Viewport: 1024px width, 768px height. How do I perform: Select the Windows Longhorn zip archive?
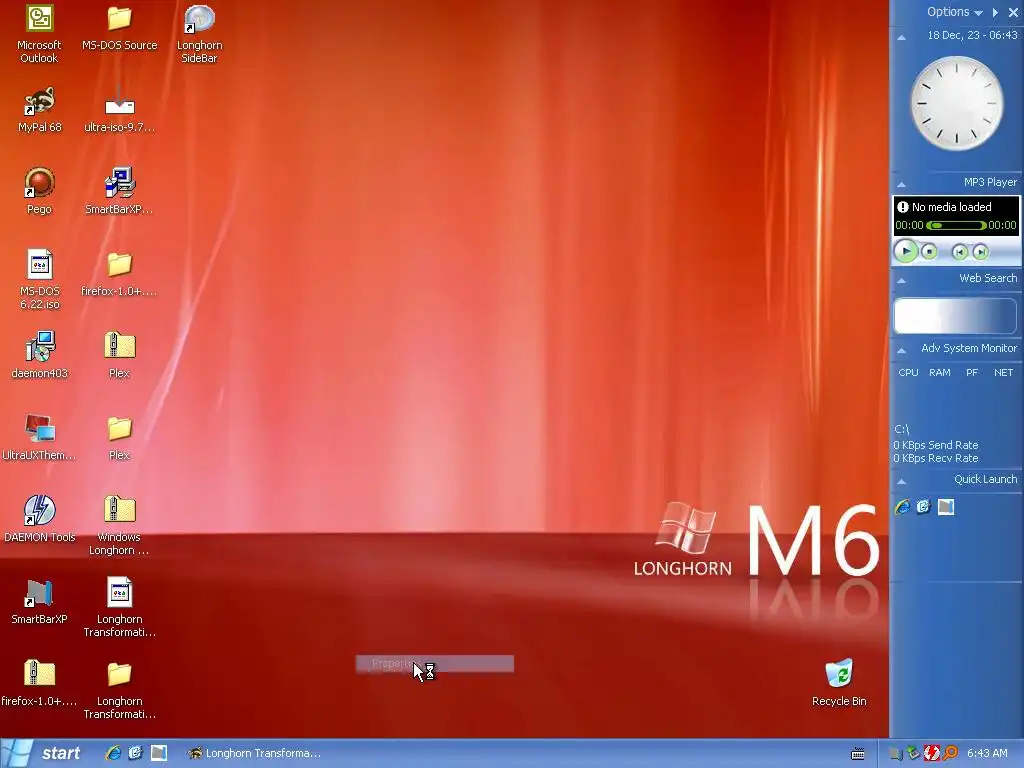(120, 511)
